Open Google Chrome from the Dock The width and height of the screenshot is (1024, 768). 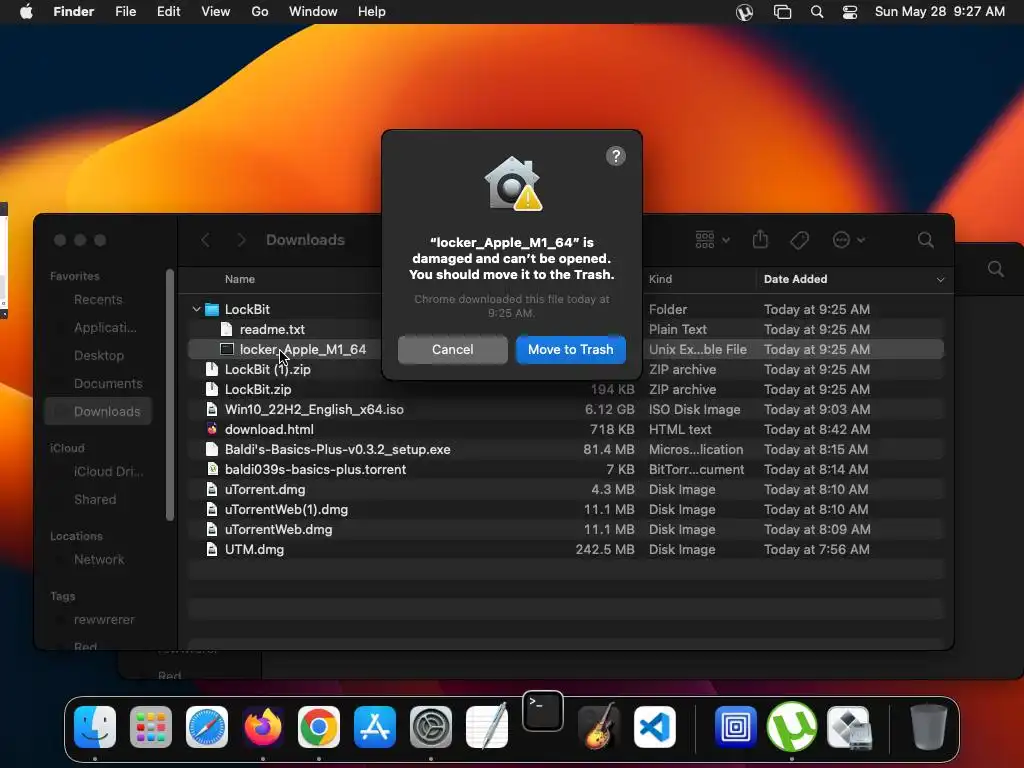pyautogui.click(x=319, y=727)
